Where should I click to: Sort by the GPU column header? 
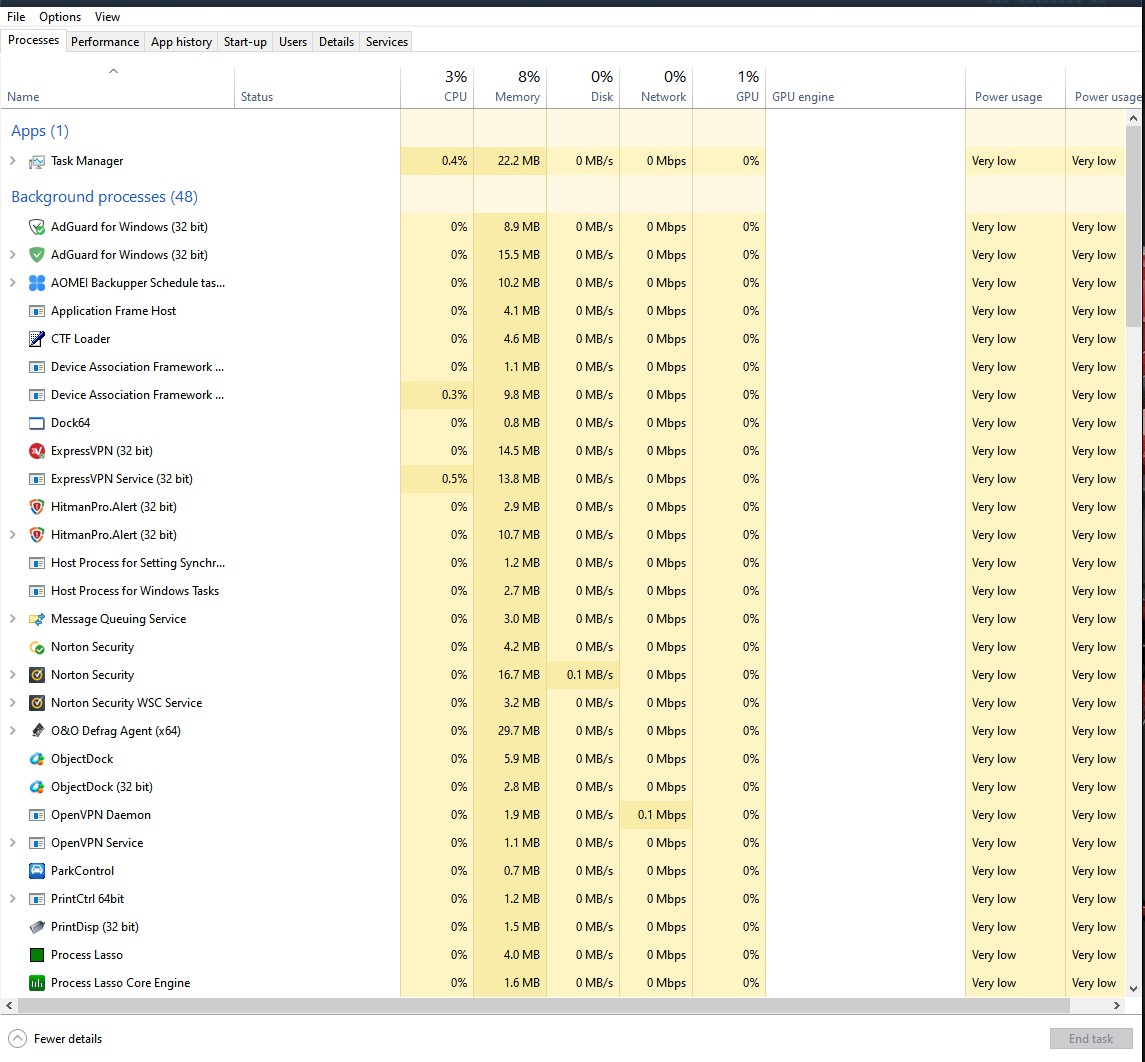point(729,87)
